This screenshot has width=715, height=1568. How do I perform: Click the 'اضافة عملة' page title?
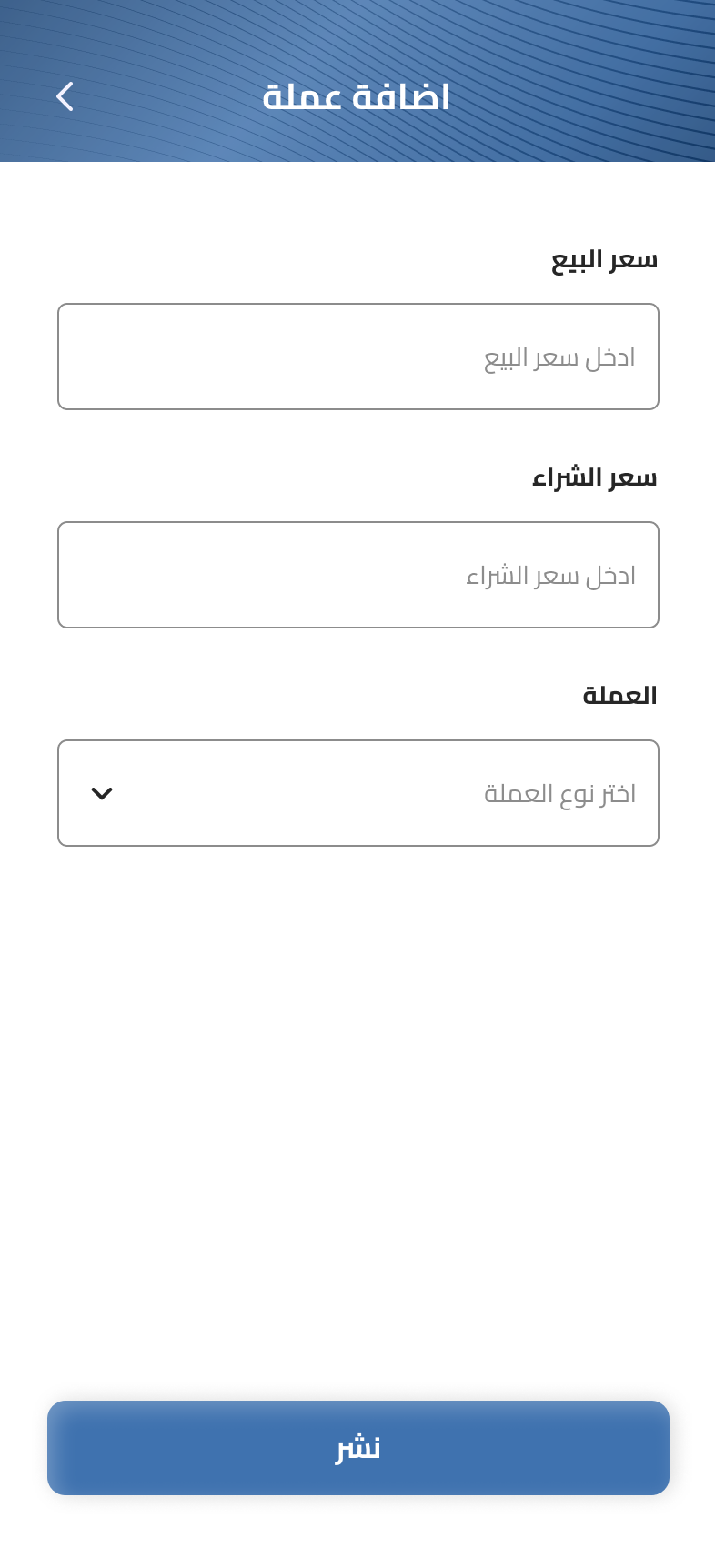click(x=357, y=97)
